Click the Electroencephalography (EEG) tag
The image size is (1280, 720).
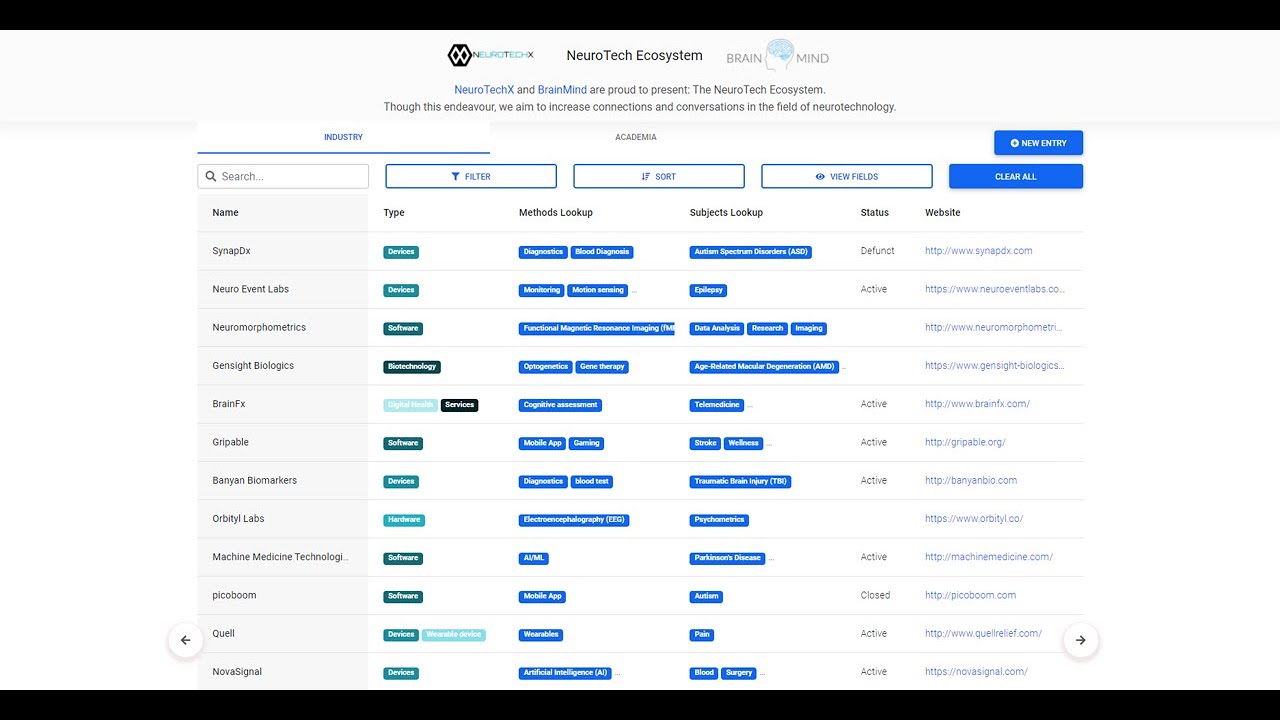coord(574,520)
